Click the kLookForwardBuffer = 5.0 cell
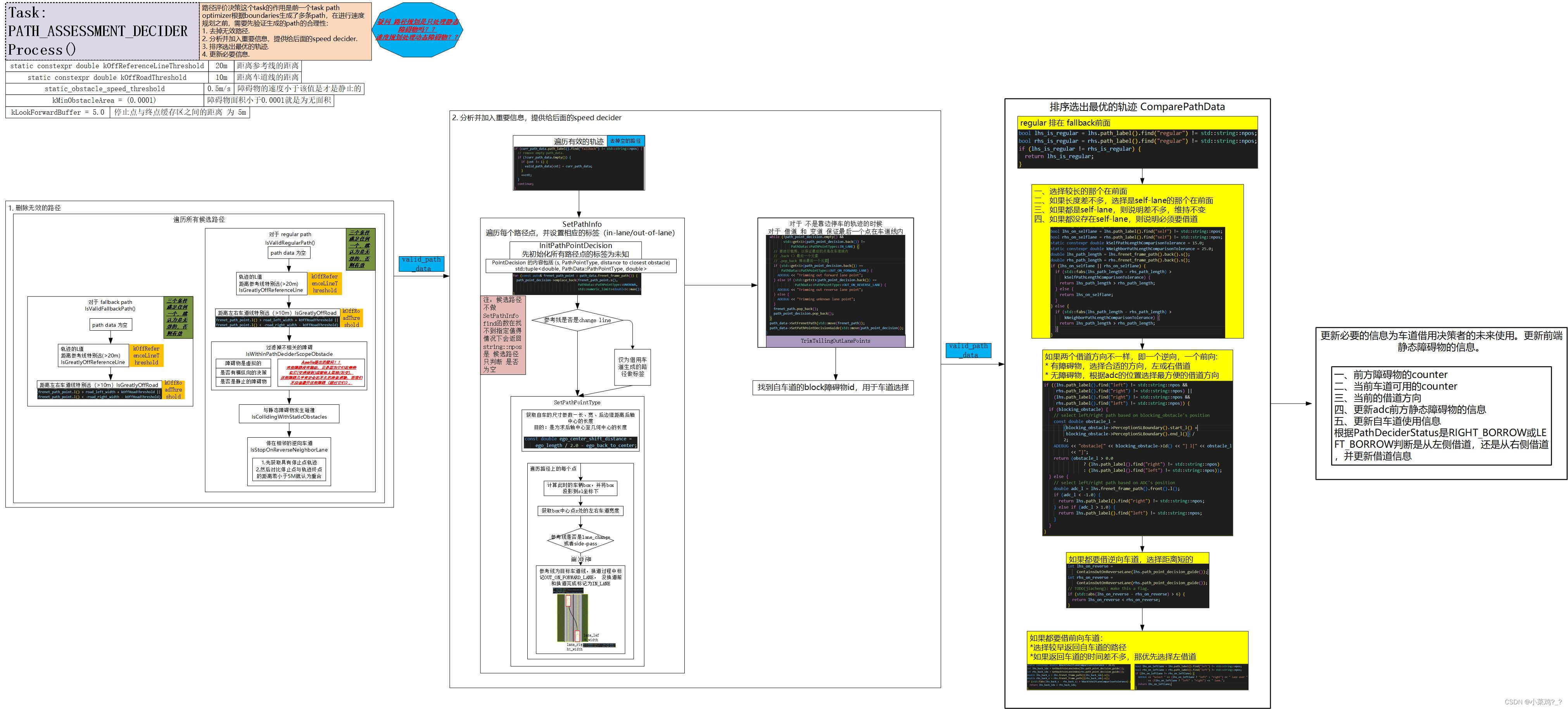1568x709 pixels. click(x=57, y=112)
